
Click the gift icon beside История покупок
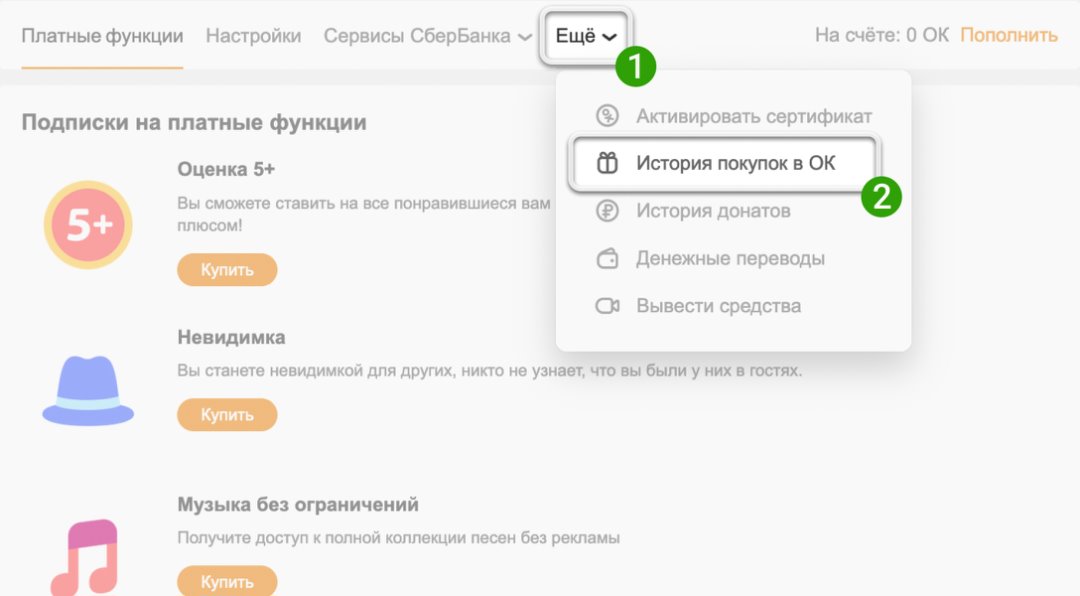pyautogui.click(x=607, y=163)
